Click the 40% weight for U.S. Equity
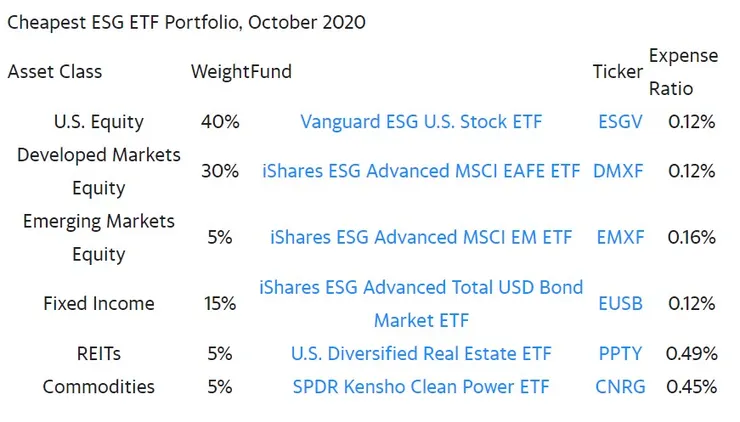 [220, 122]
